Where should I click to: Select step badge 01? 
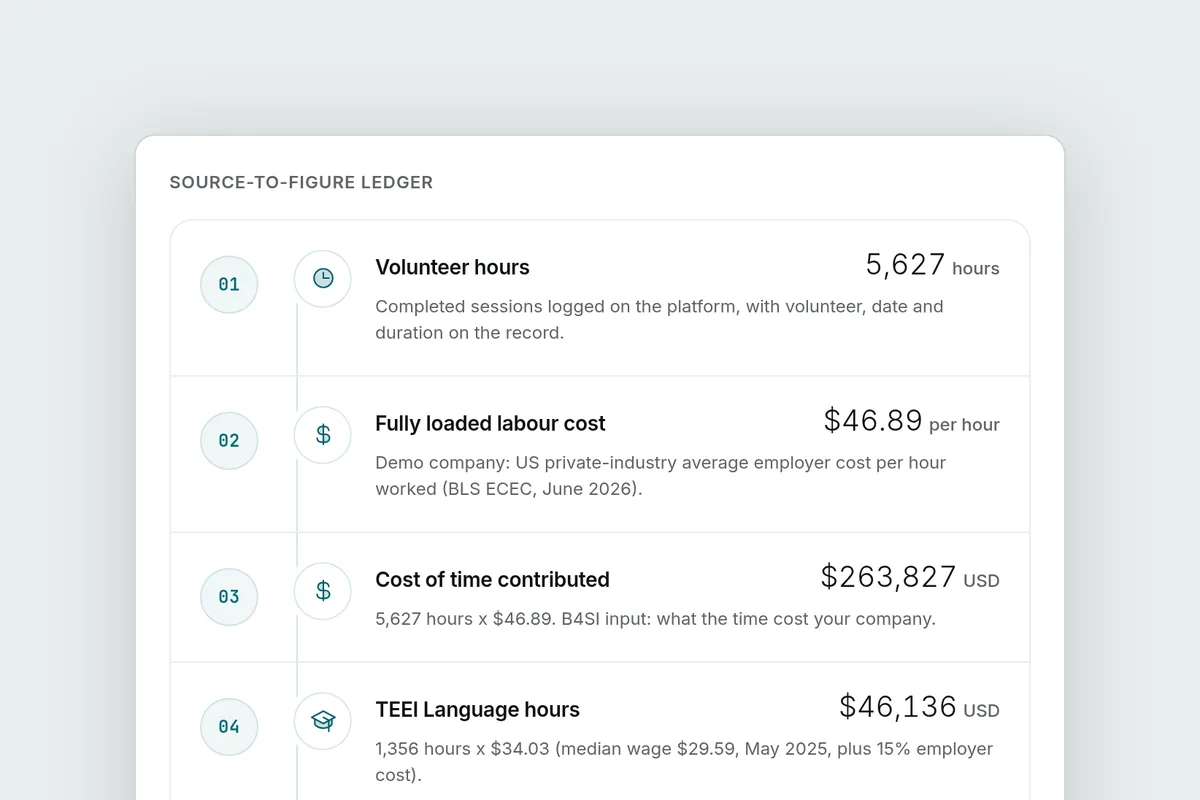(x=229, y=284)
